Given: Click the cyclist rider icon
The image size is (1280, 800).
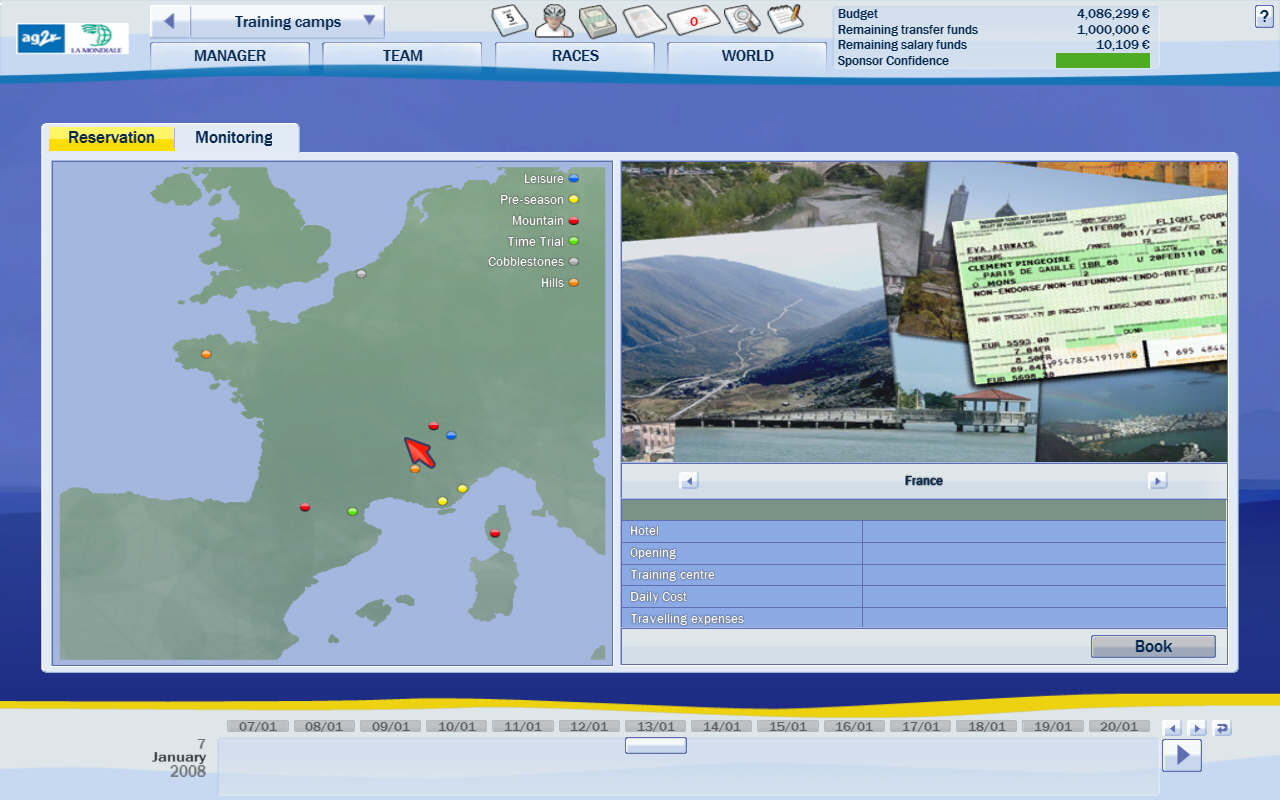Looking at the screenshot, I should click(x=553, y=19).
